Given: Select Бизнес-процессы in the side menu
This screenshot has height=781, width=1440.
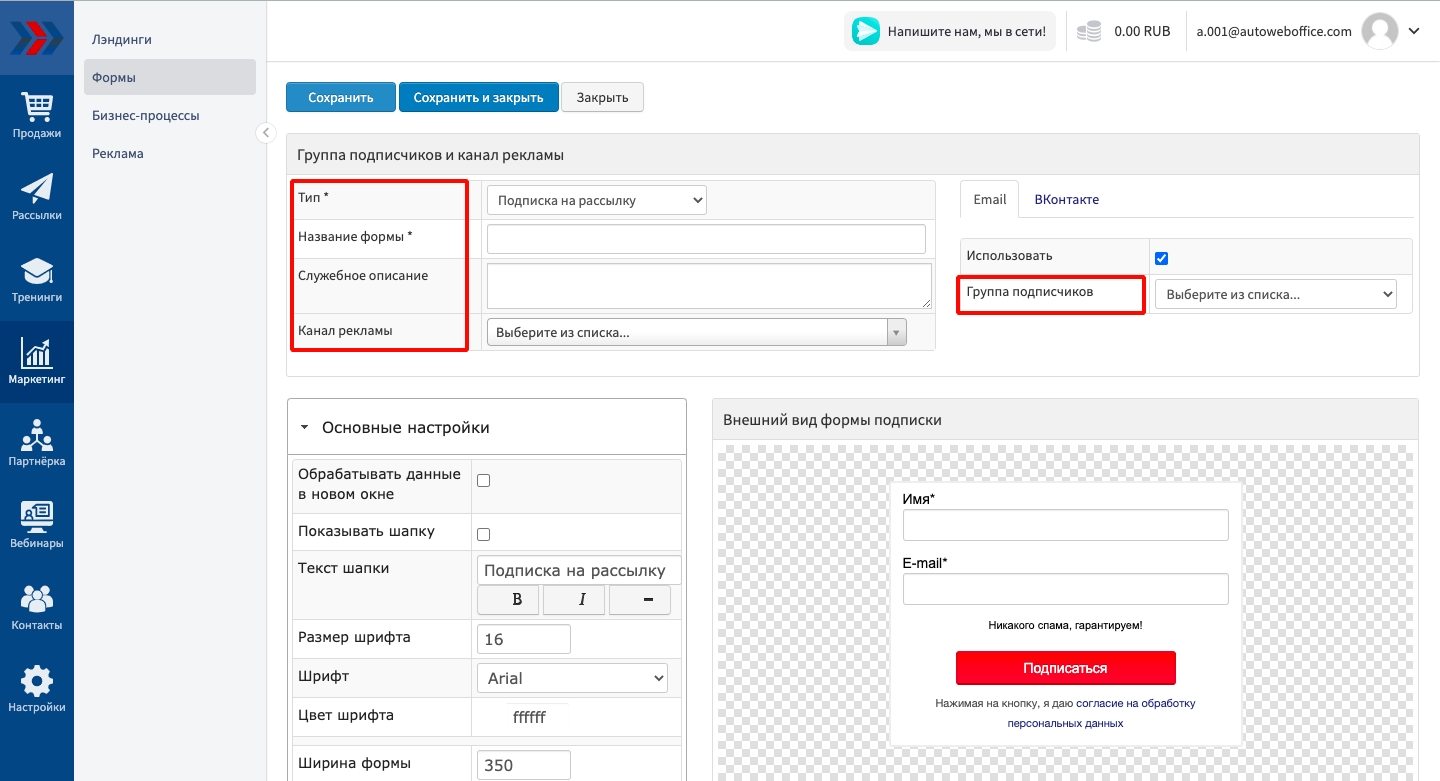Looking at the screenshot, I should point(146,116).
